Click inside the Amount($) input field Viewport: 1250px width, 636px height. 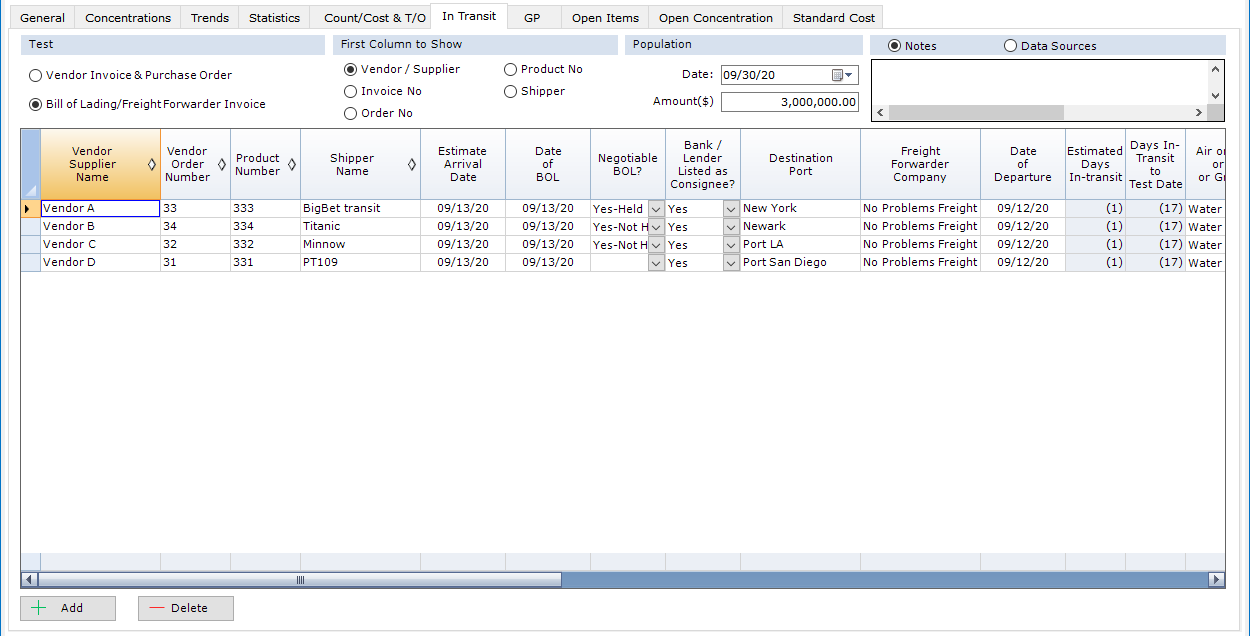(x=790, y=101)
